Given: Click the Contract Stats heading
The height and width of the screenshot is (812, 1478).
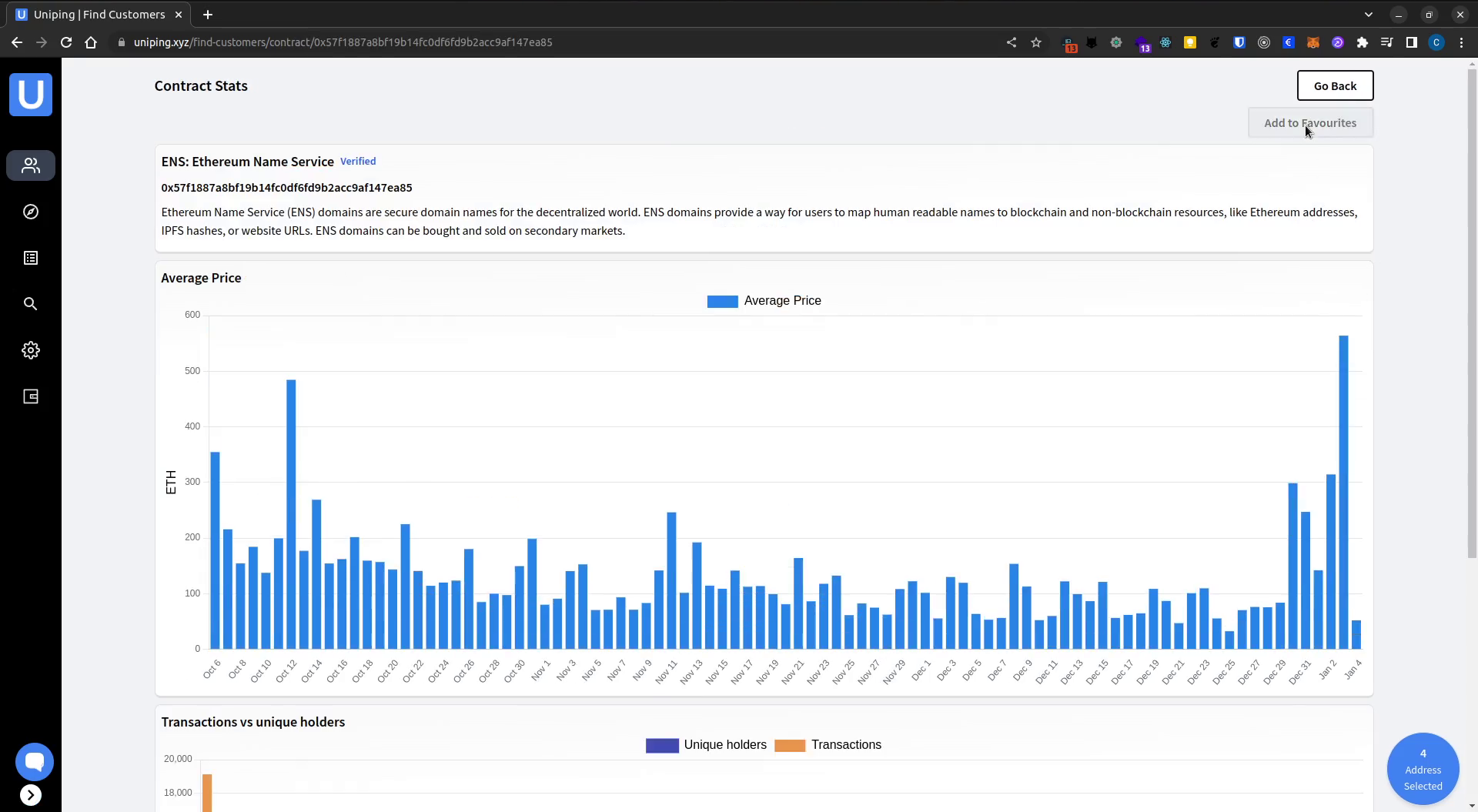Looking at the screenshot, I should point(201,85).
